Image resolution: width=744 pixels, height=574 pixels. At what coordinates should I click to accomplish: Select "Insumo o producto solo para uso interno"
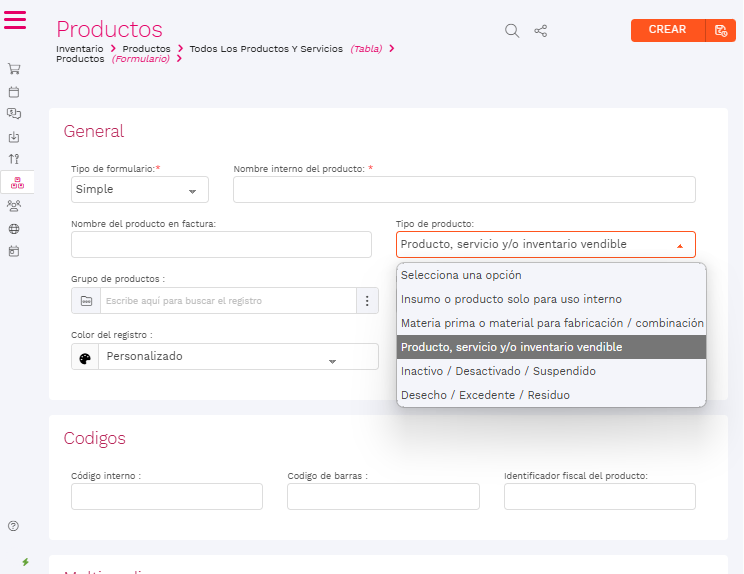pos(511,299)
